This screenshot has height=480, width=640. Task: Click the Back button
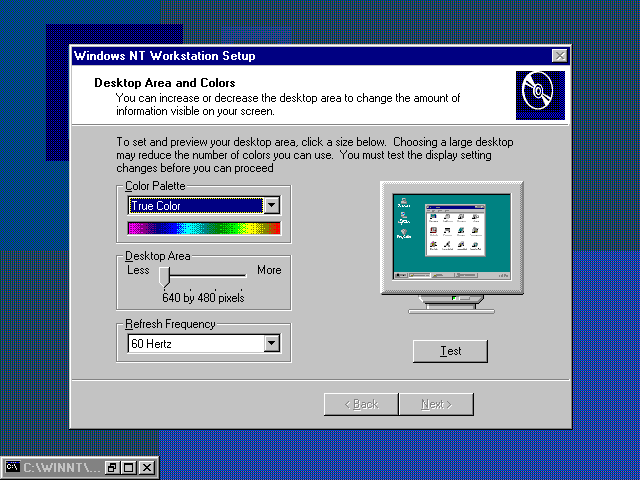point(361,404)
